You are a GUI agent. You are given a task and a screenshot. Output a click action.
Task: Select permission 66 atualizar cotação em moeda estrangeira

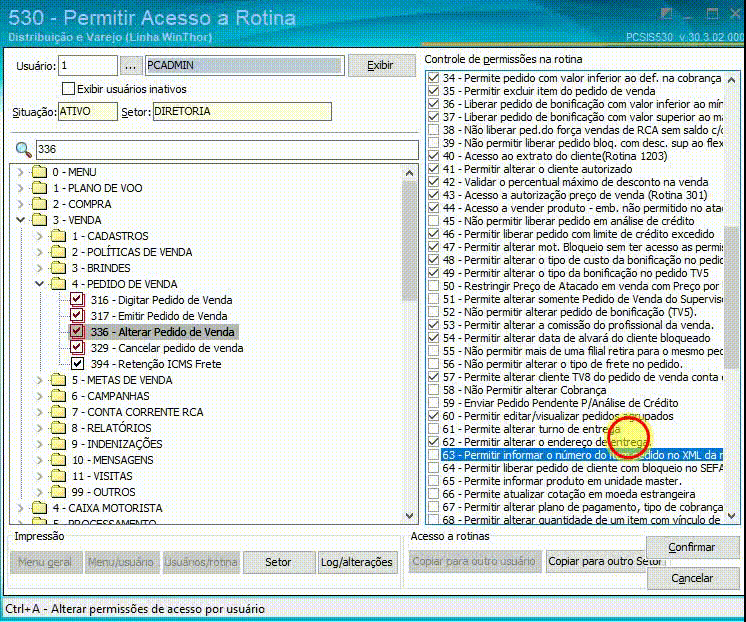569,494
